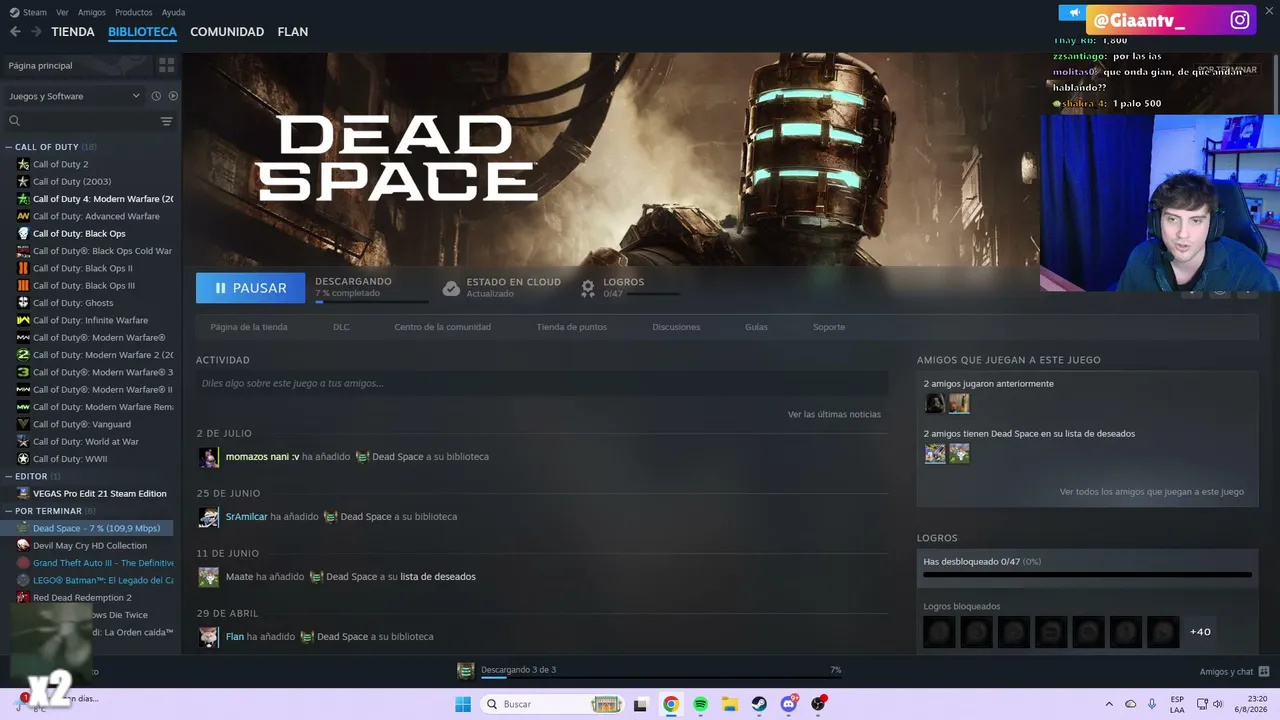
Task: Switch to the TIENDA tab
Action: pos(73,32)
